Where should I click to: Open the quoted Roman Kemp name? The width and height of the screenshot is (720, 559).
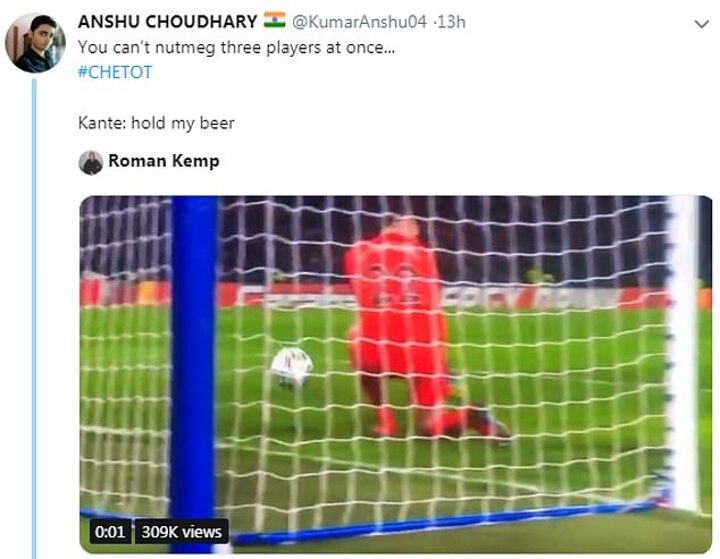(164, 161)
